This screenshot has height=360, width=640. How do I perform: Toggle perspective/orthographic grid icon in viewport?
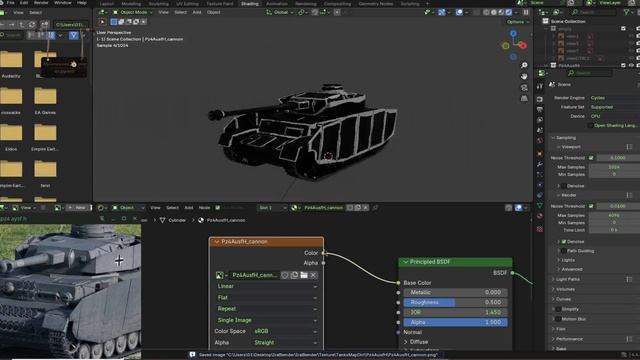coord(524,98)
